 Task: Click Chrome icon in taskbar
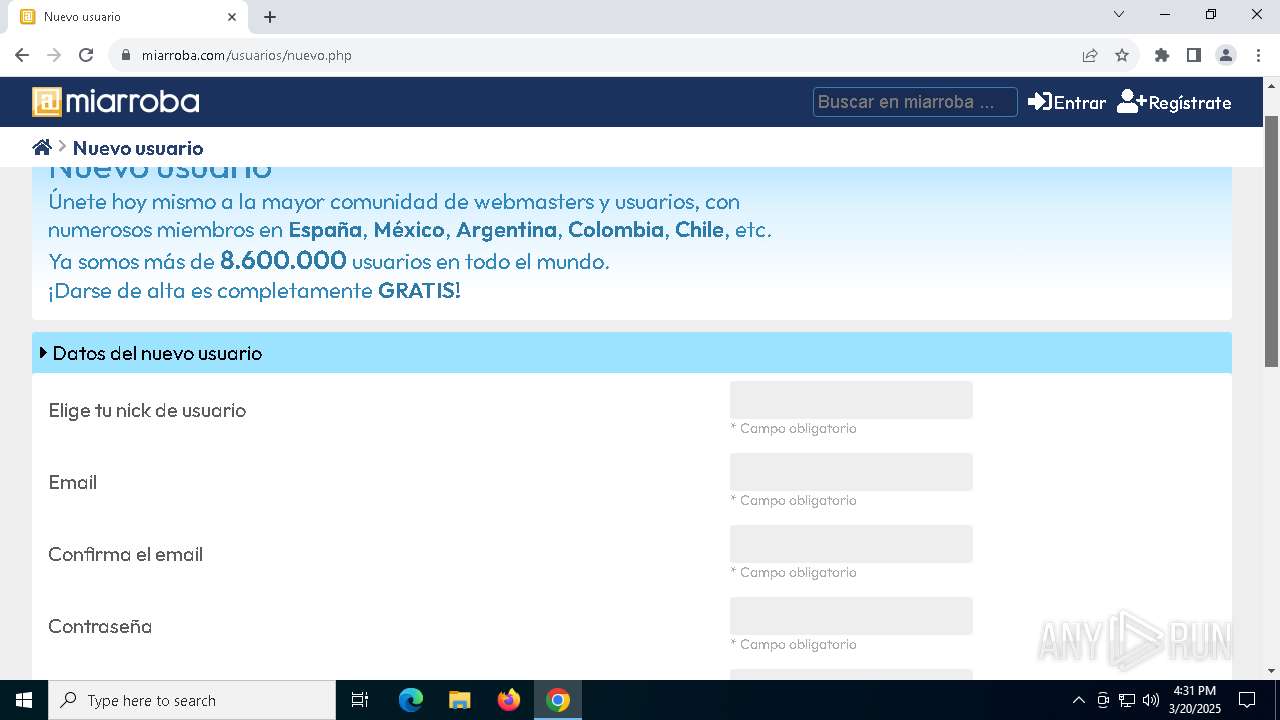click(x=558, y=700)
